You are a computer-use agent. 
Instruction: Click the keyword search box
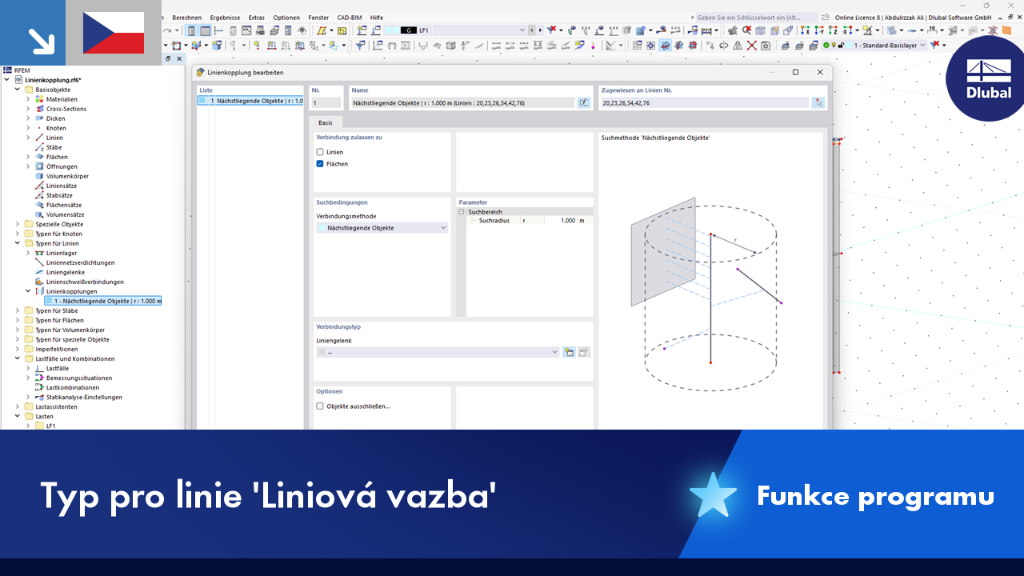(756, 18)
